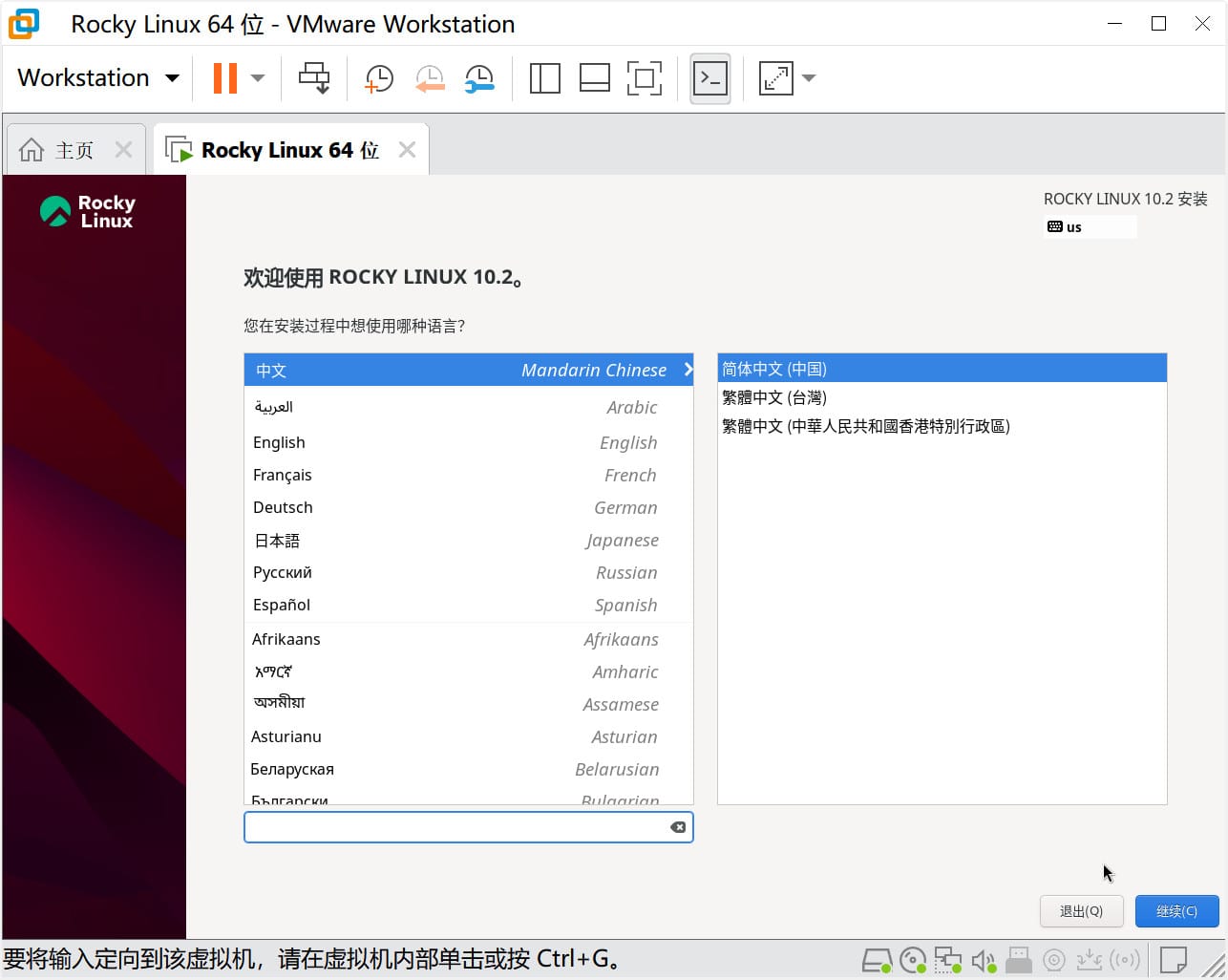Viewport: 1228px width, 980px height.
Task: Toggle the console view button
Action: [x=710, y=78]
